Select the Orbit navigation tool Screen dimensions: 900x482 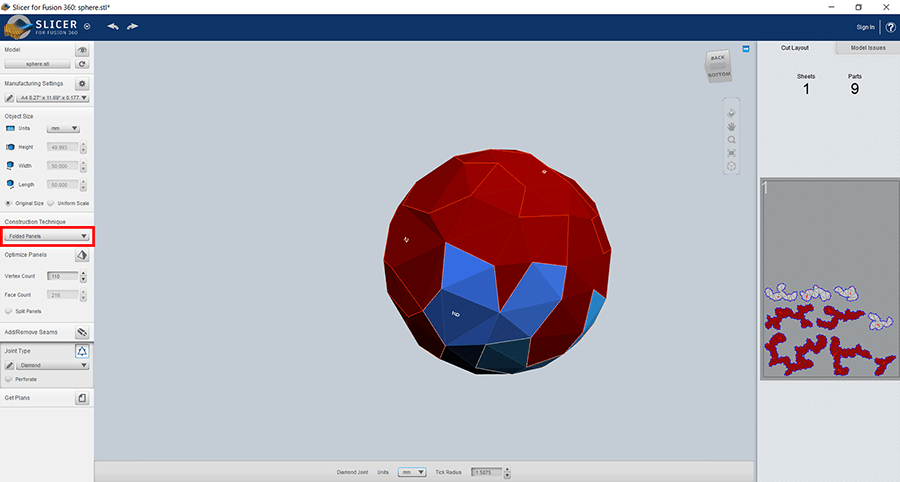731,113
